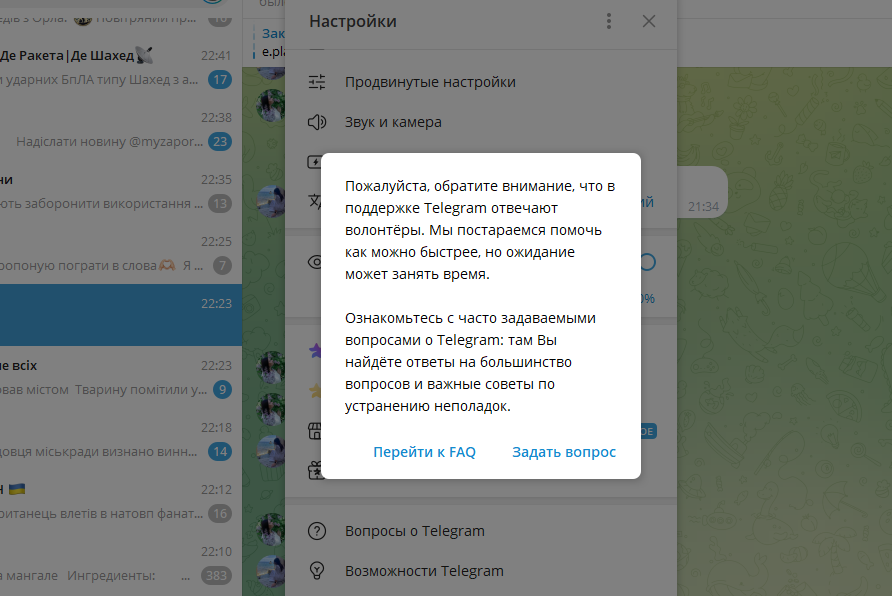Viewport: 892px width, 596px height.
Task: Close the Настройки panel with X
Action: [649, 22]
